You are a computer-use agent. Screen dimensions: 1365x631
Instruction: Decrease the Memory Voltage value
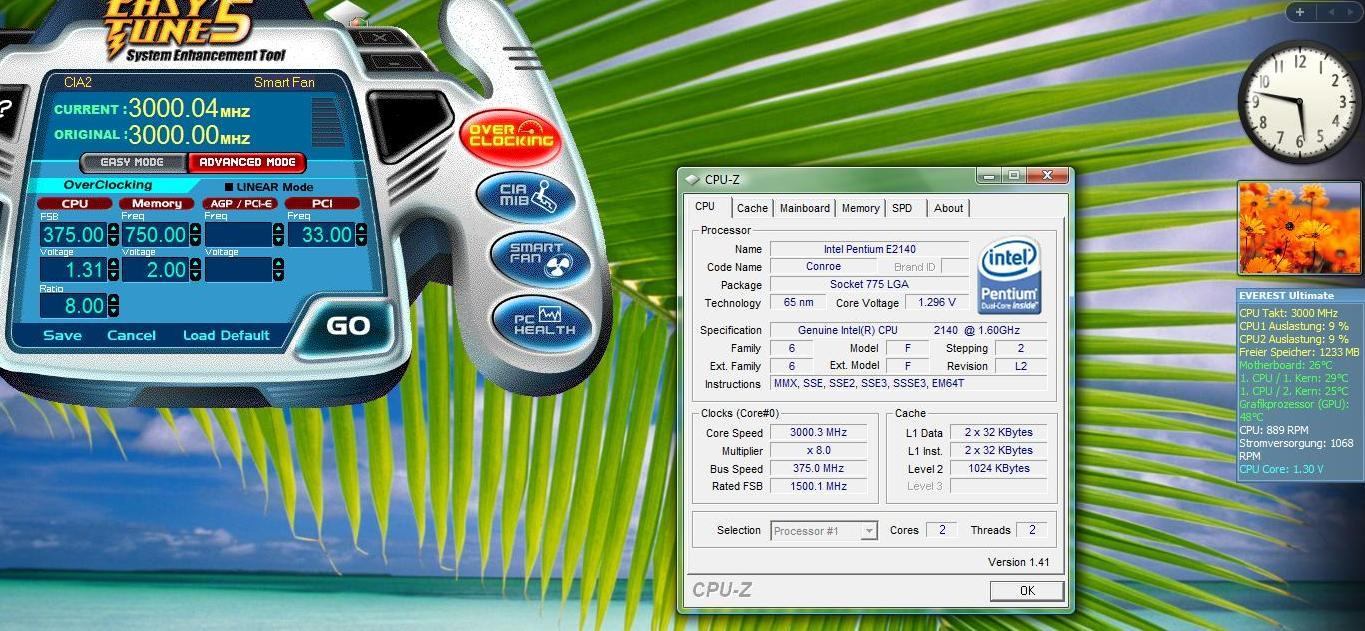pyautogui.click(x=195, y=276)
